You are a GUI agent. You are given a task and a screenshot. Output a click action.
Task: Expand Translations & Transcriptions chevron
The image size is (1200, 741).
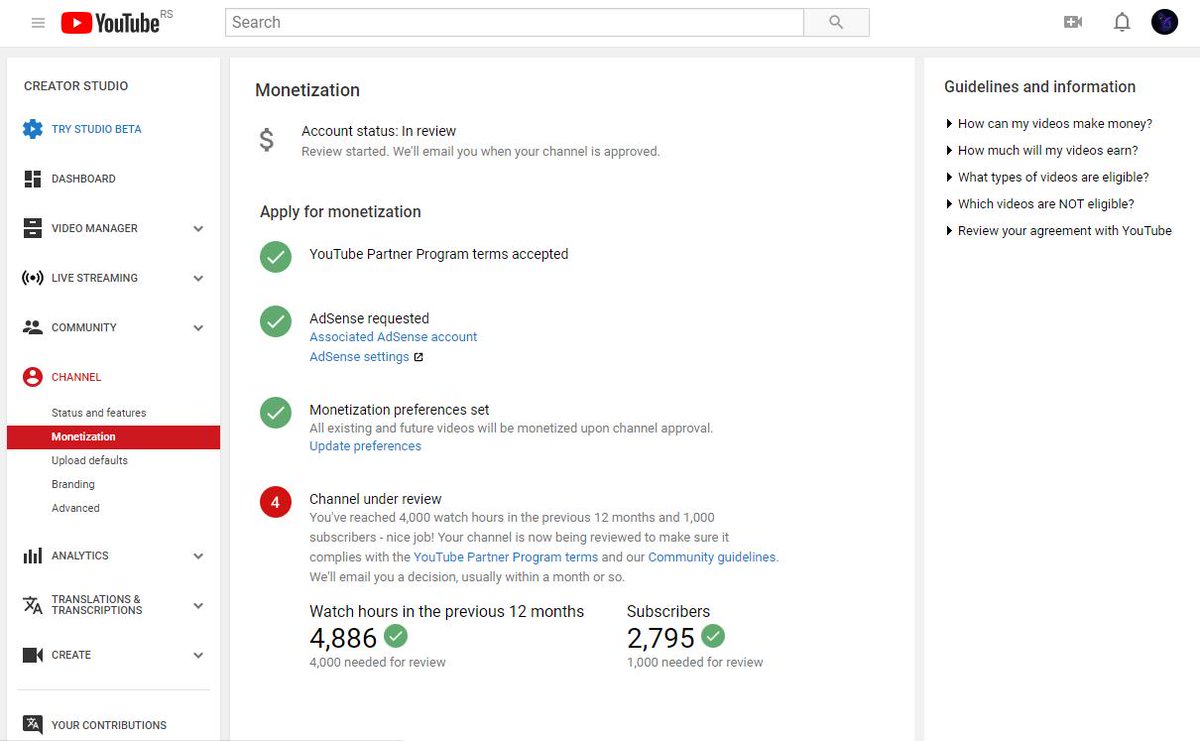pos(198,606)
